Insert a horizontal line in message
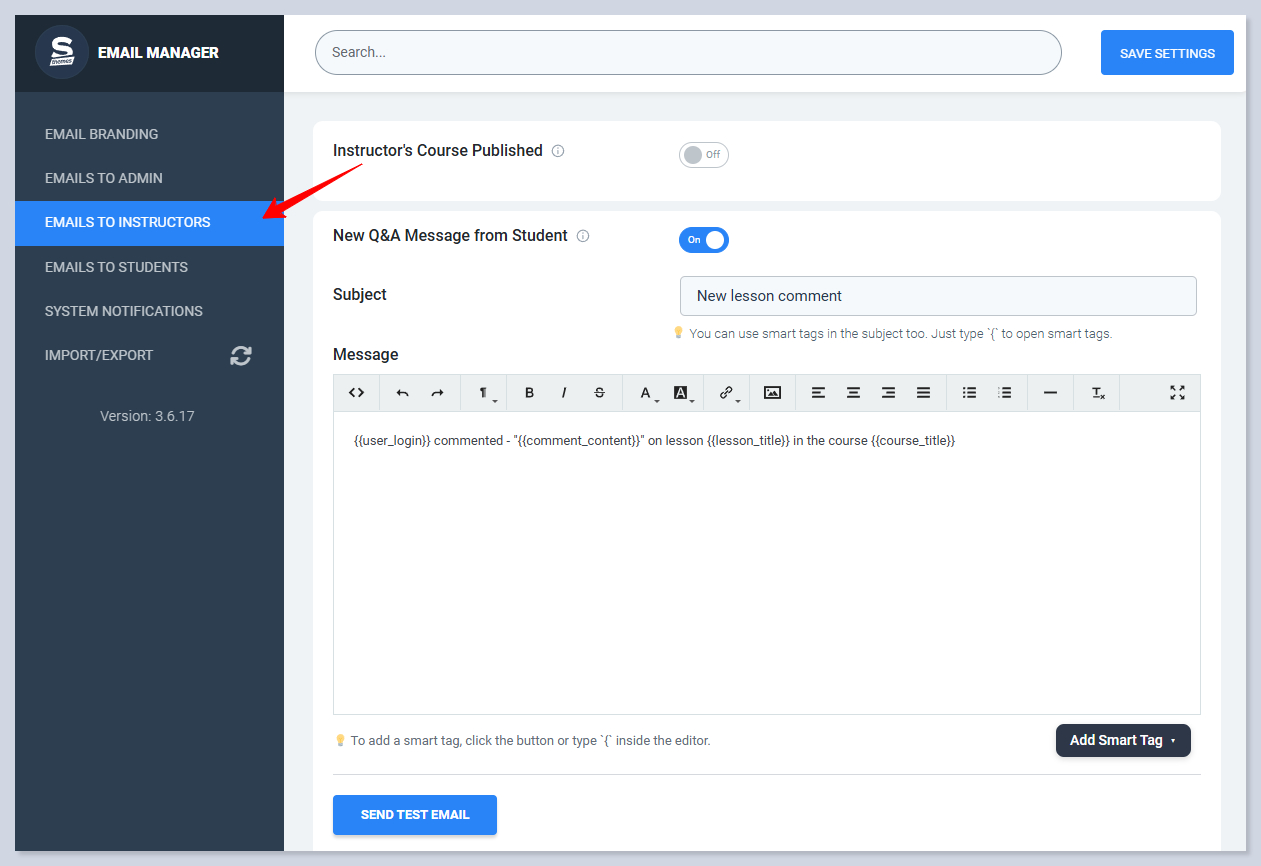The width and height of the screenshot is (1261, 866). (x=1050, y=393)
